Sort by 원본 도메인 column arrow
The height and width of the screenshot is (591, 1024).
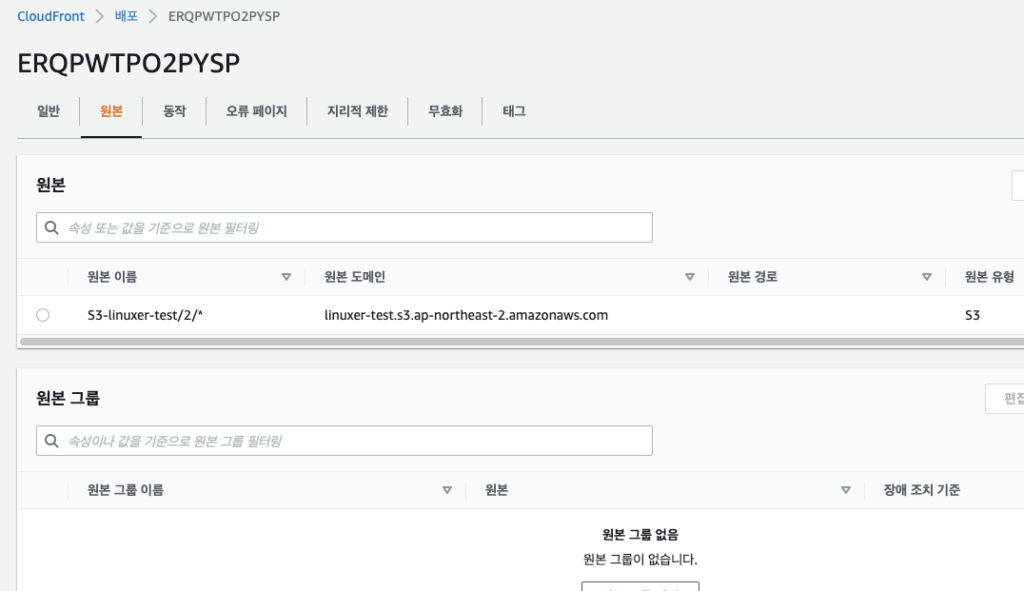689,277
